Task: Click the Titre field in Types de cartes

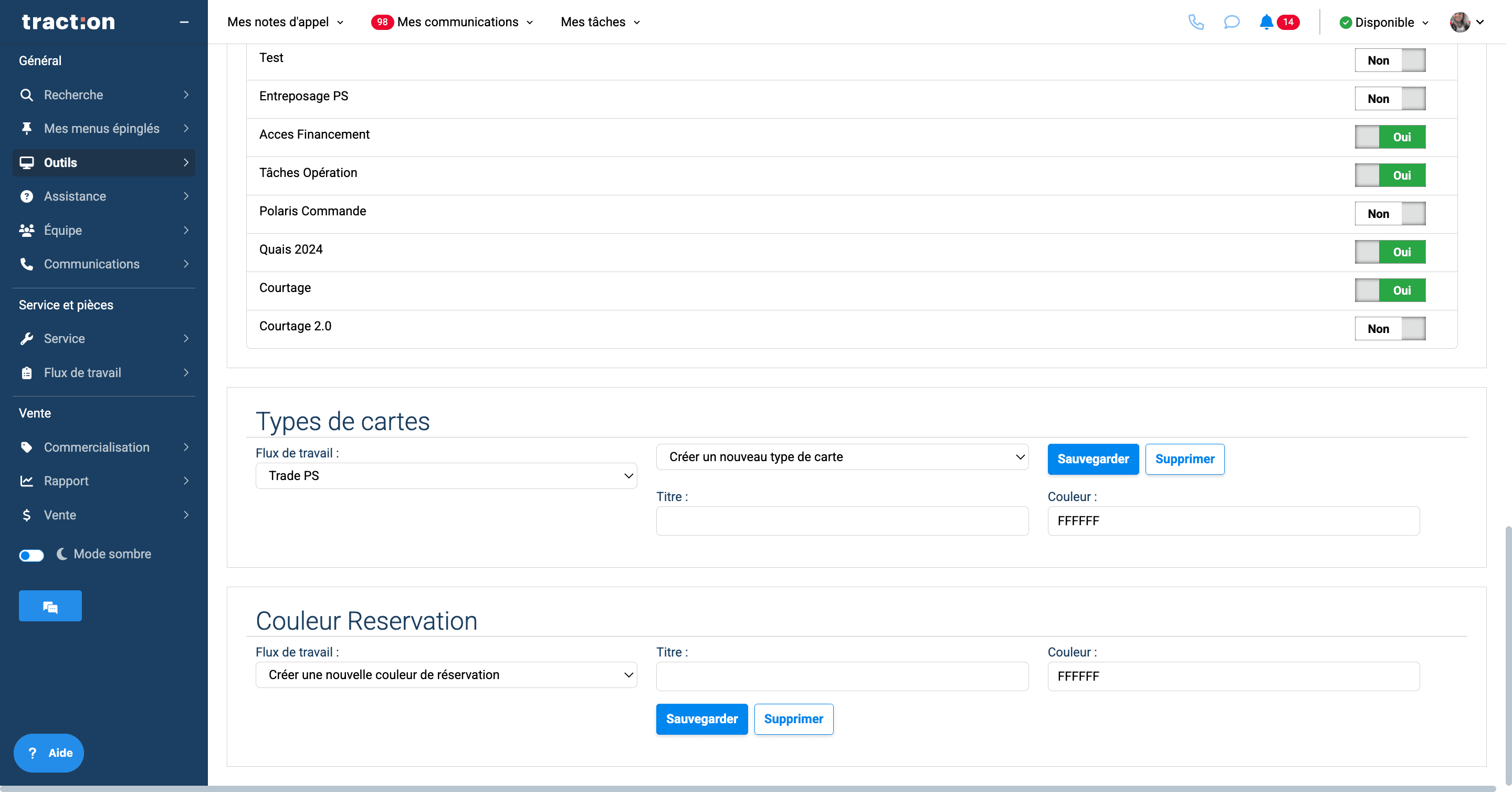Action: [x=842, y=521]
